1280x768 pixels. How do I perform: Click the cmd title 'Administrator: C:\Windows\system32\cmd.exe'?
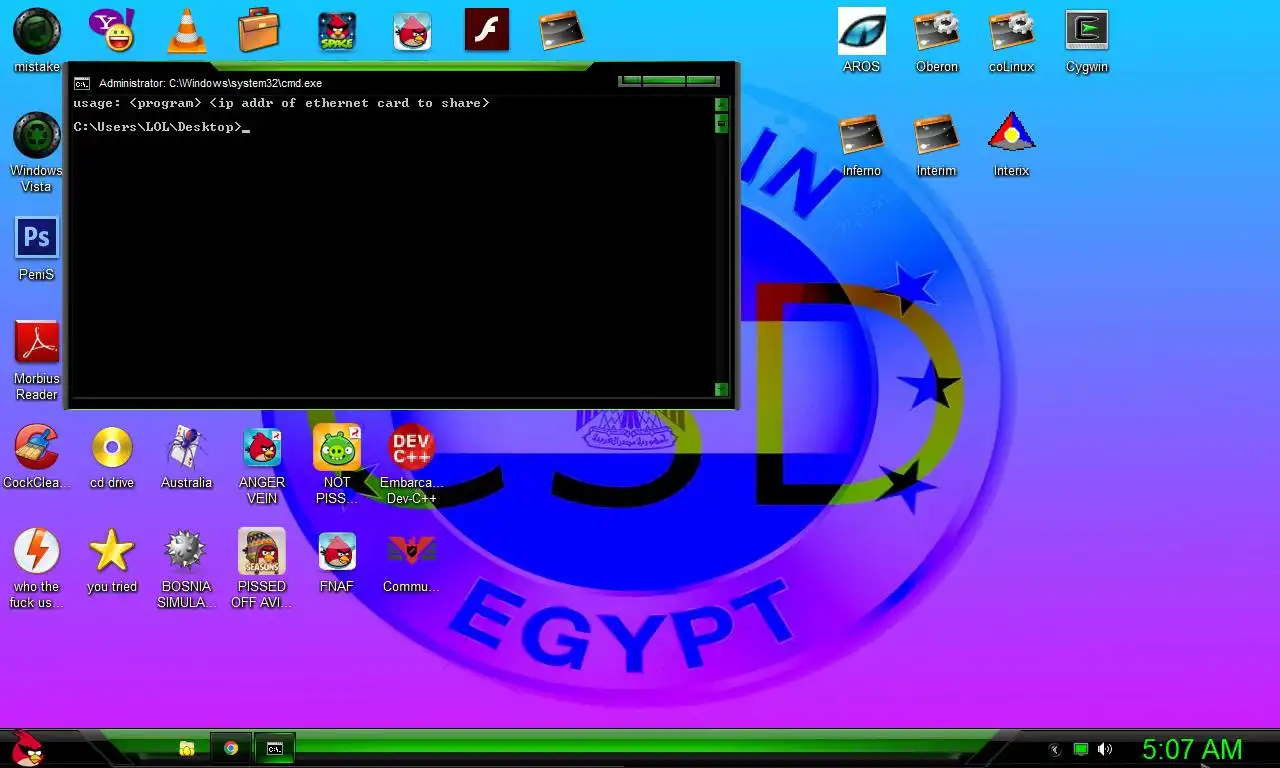(210, 83)
